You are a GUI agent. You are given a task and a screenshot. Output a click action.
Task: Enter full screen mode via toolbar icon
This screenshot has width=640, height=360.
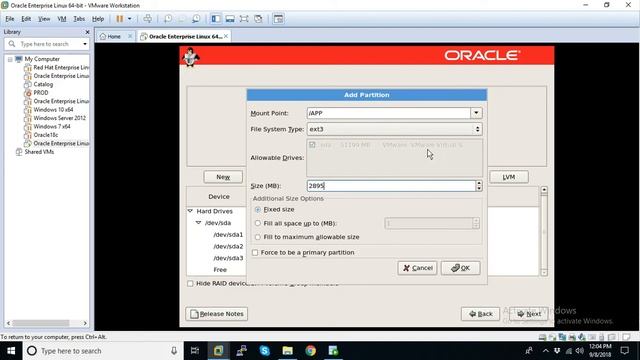tap(244, 19)
